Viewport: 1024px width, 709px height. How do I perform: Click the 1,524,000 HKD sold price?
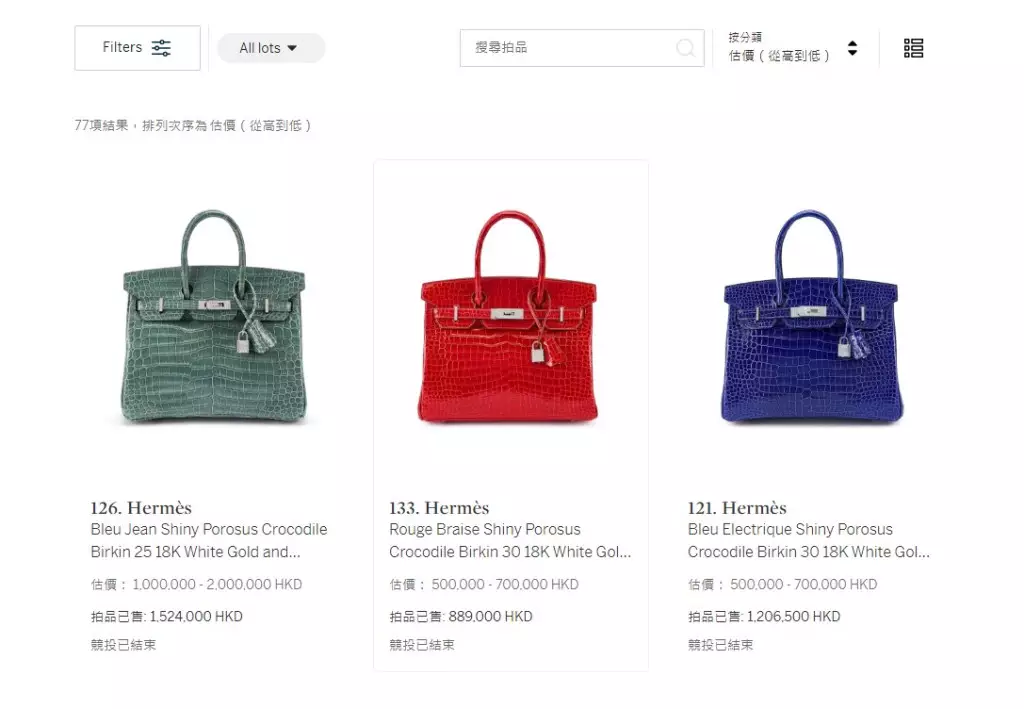196,616
